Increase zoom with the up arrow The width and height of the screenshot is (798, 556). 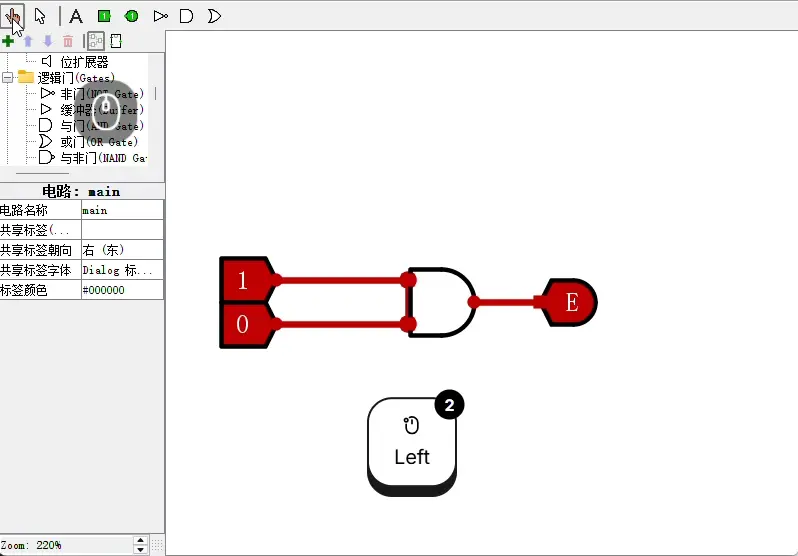tap(140, 540)
